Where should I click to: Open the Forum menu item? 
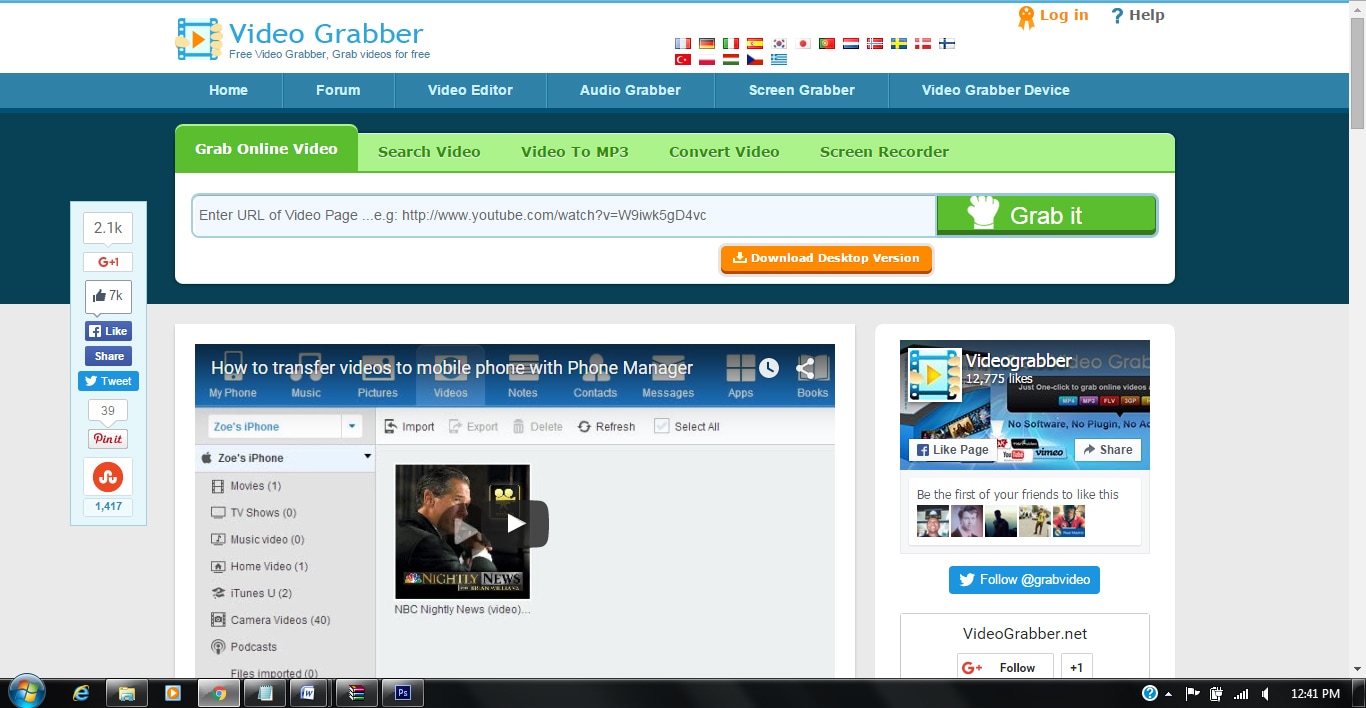point(338,90)
